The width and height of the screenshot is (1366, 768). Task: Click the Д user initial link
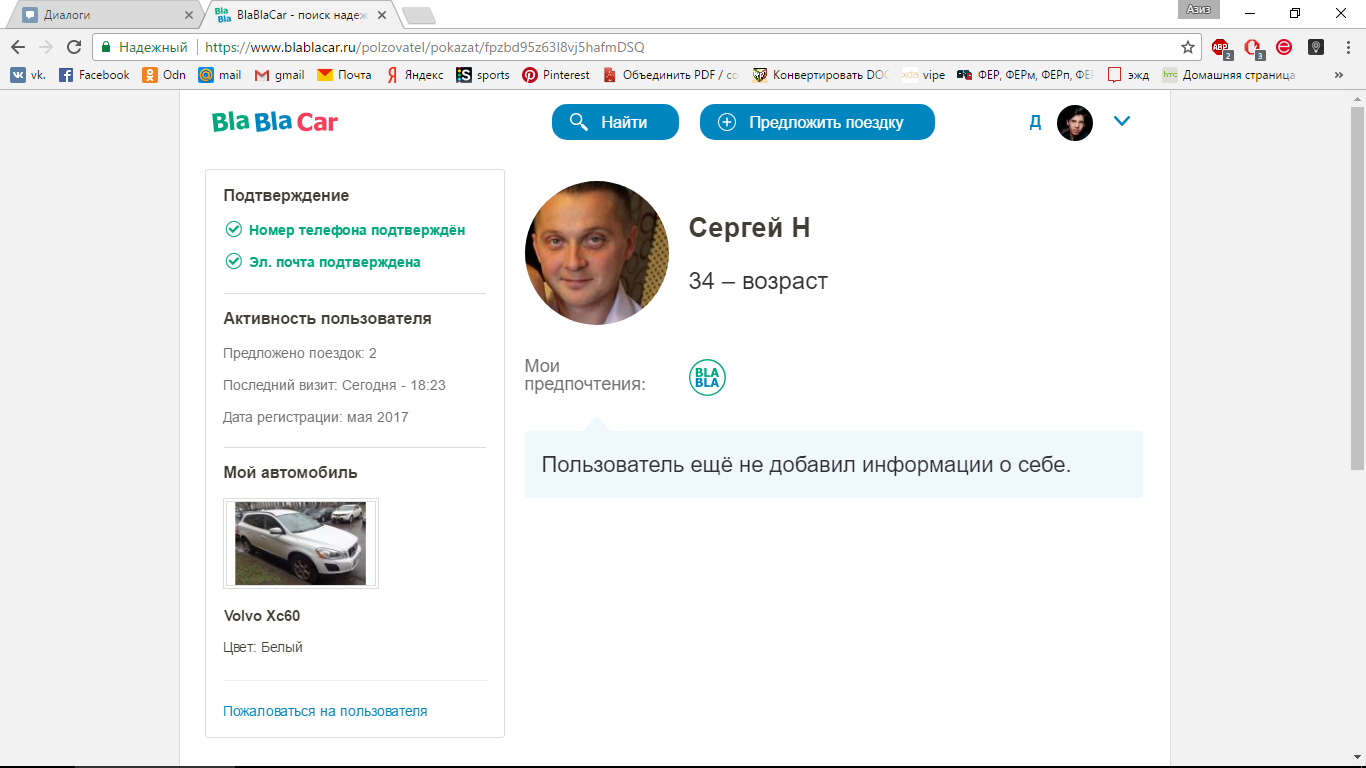[1036, 122]
